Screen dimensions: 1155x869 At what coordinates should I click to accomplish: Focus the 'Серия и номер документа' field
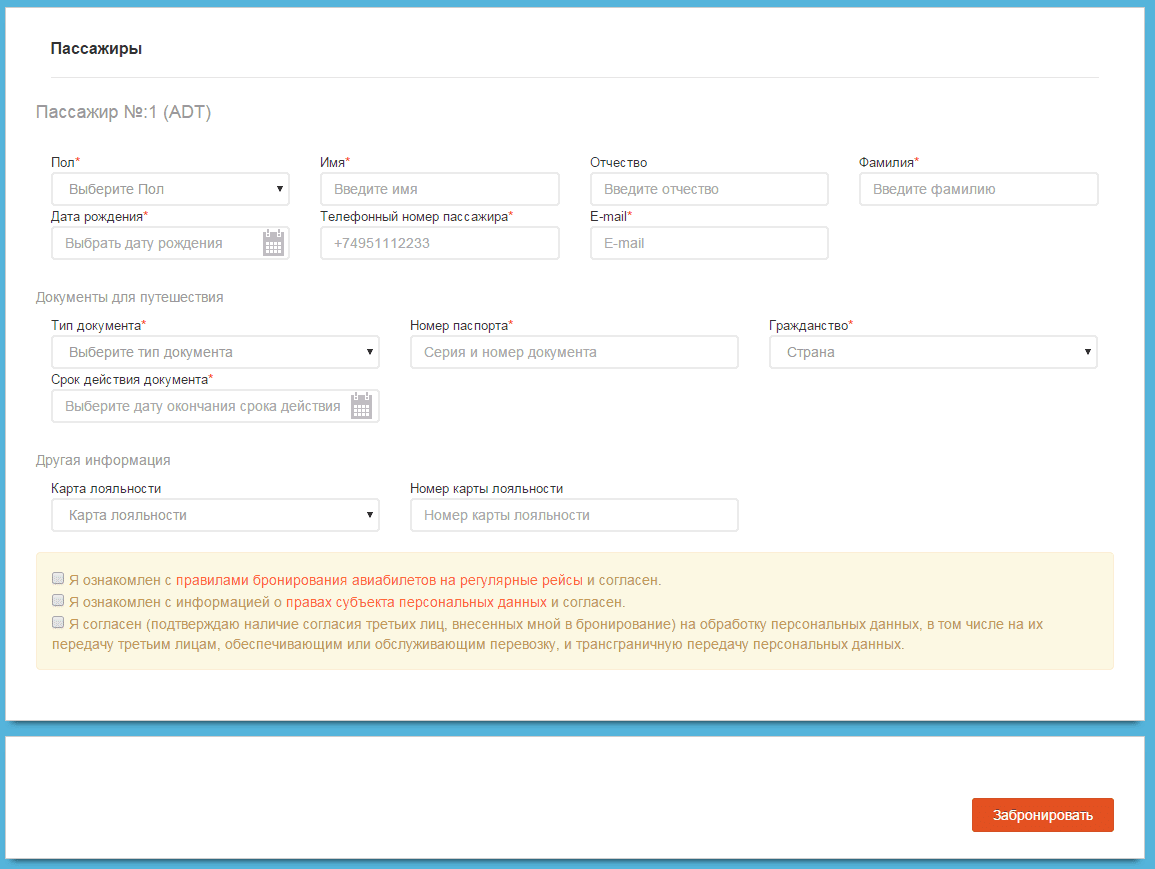click(x=574, y=352)
